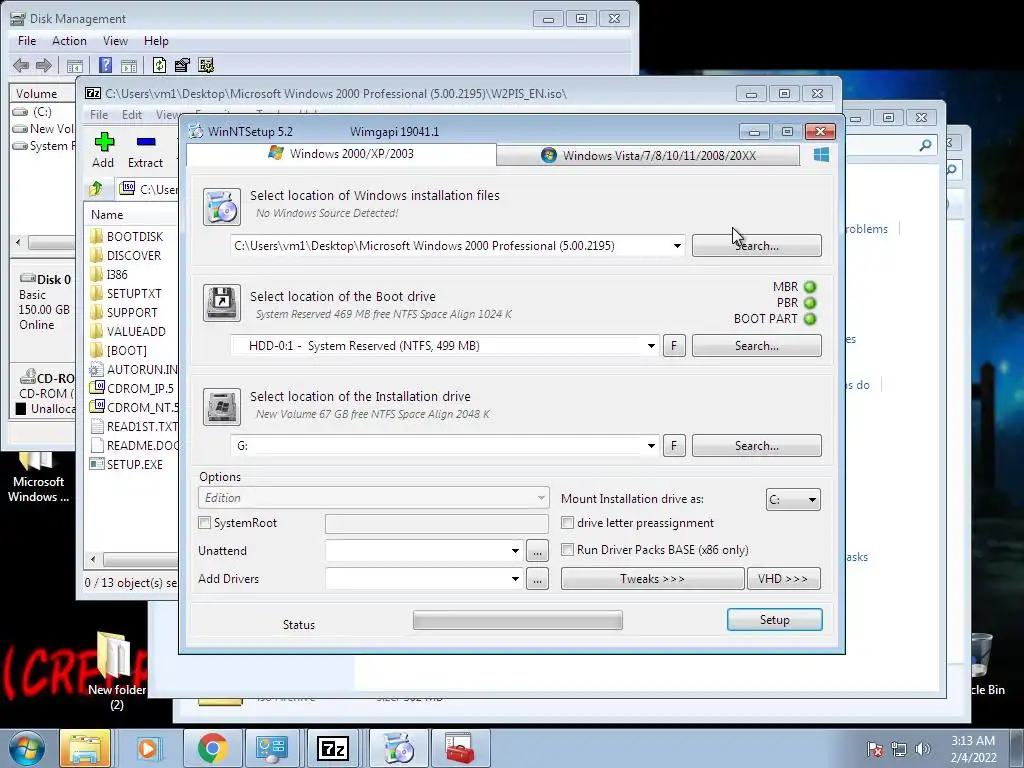Image resolution: width=1024 pixels, height=768 pixels.
Task: Launch Chrome from the taskbar
Action: tap(212, 748)
